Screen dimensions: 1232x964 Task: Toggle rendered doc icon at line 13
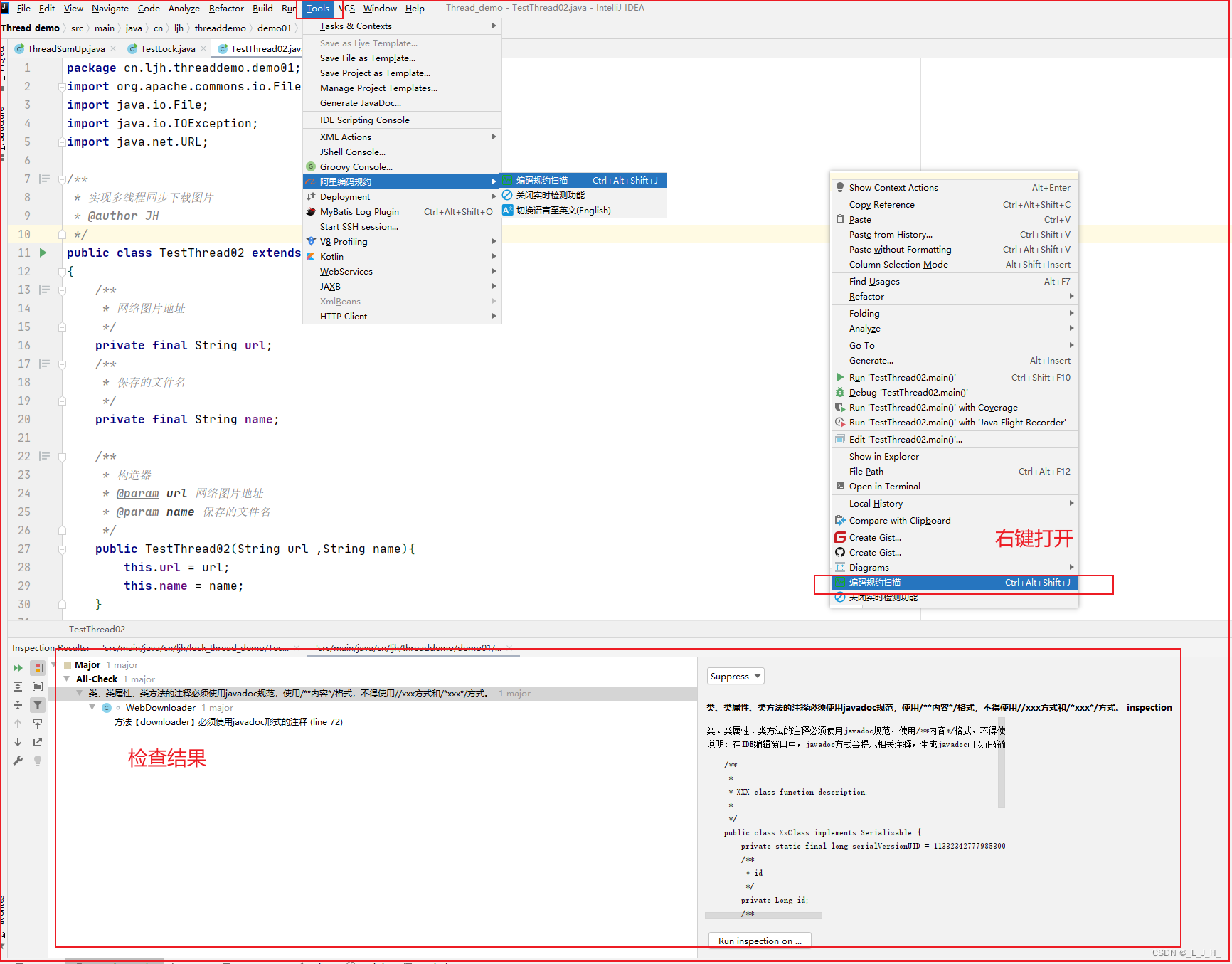[45, 290]
